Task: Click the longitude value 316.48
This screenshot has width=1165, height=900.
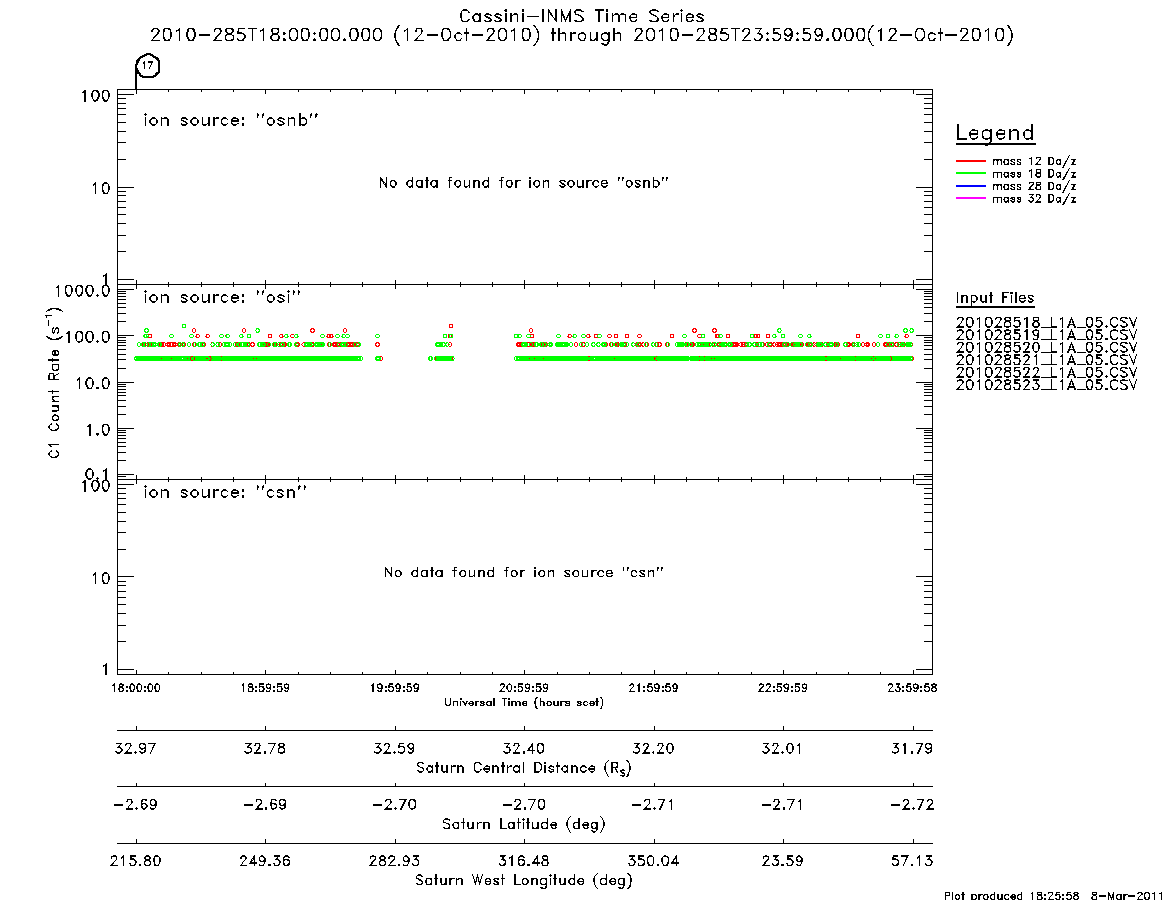Action: click(x=524, y=861)
